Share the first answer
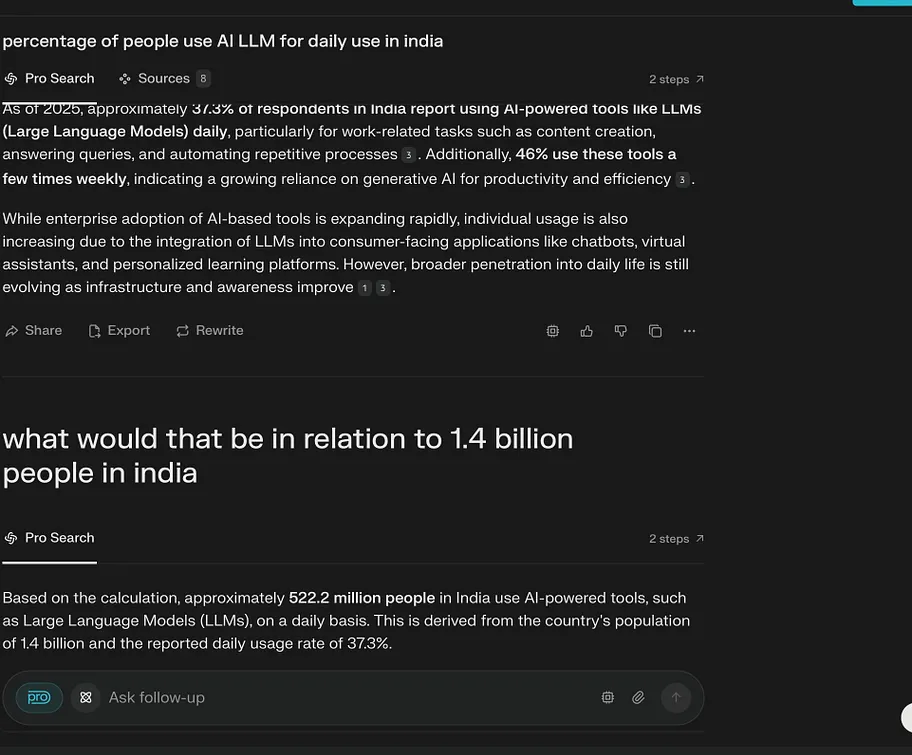This screenshot has height=755, width=912. 33,331
